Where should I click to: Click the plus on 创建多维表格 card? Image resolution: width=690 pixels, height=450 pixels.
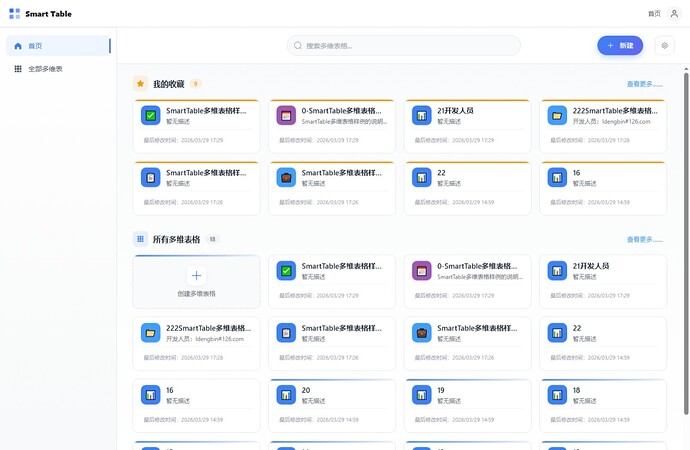click(x=196, y=275)
